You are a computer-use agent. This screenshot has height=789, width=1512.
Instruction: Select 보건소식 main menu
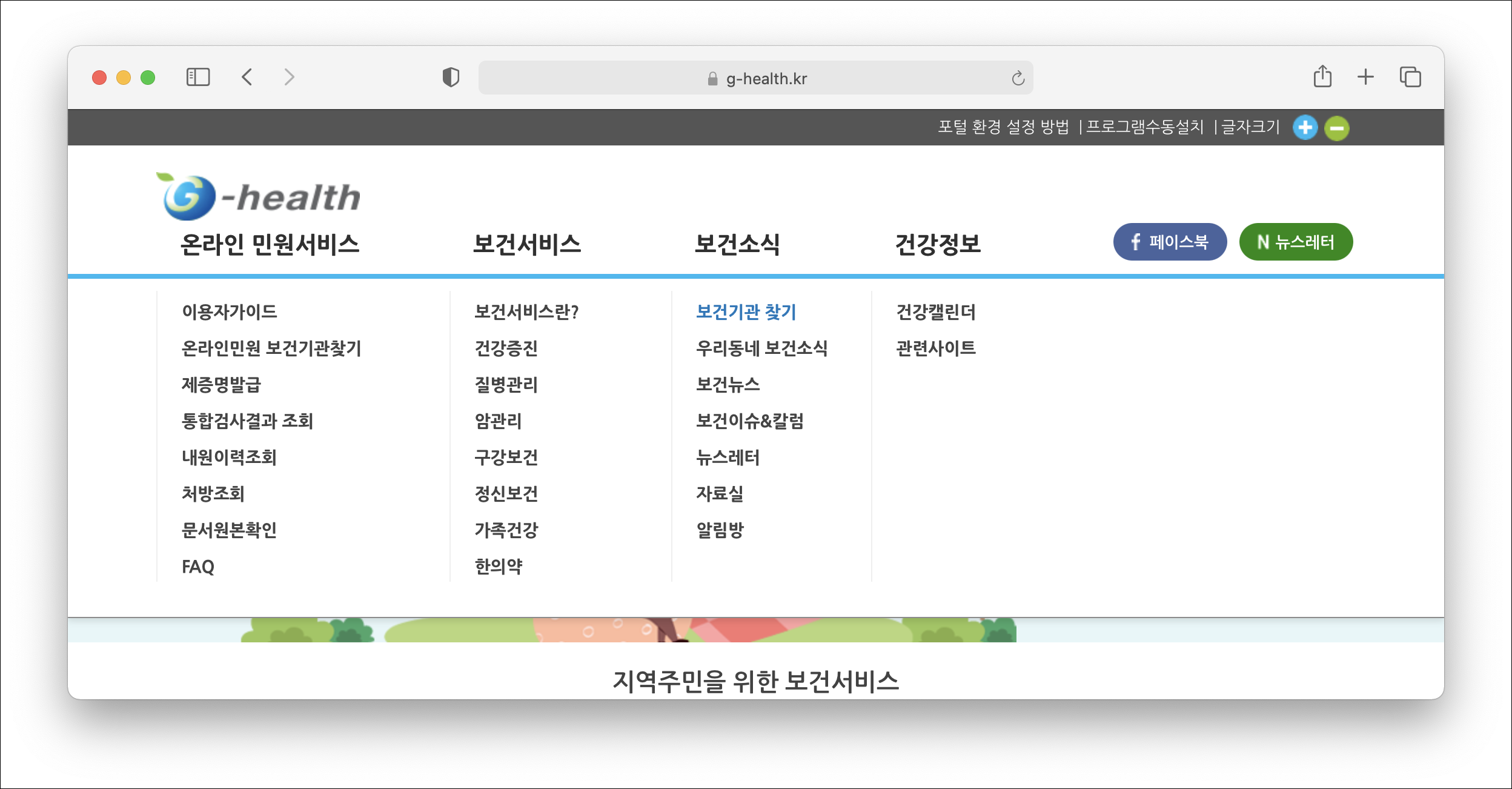point(737,244)
